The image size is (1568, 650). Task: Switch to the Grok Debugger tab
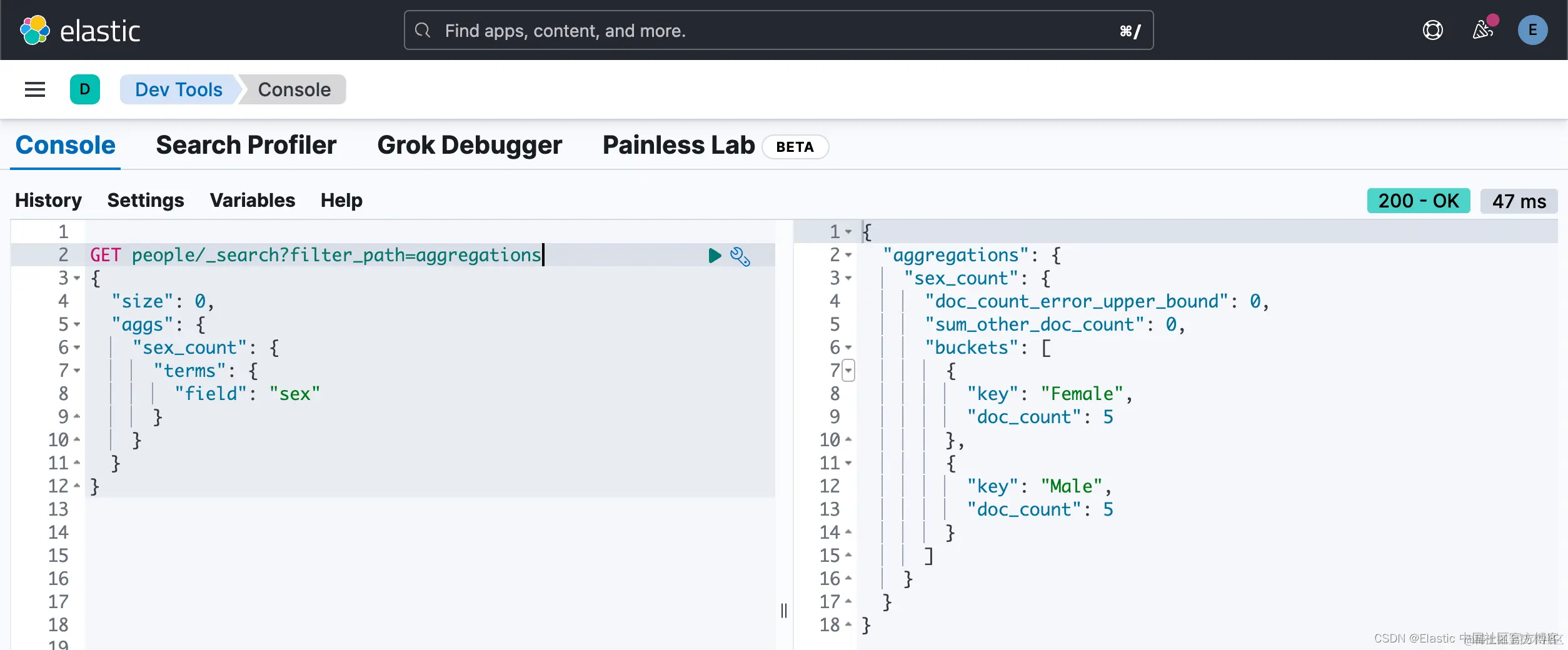[470, 145]
